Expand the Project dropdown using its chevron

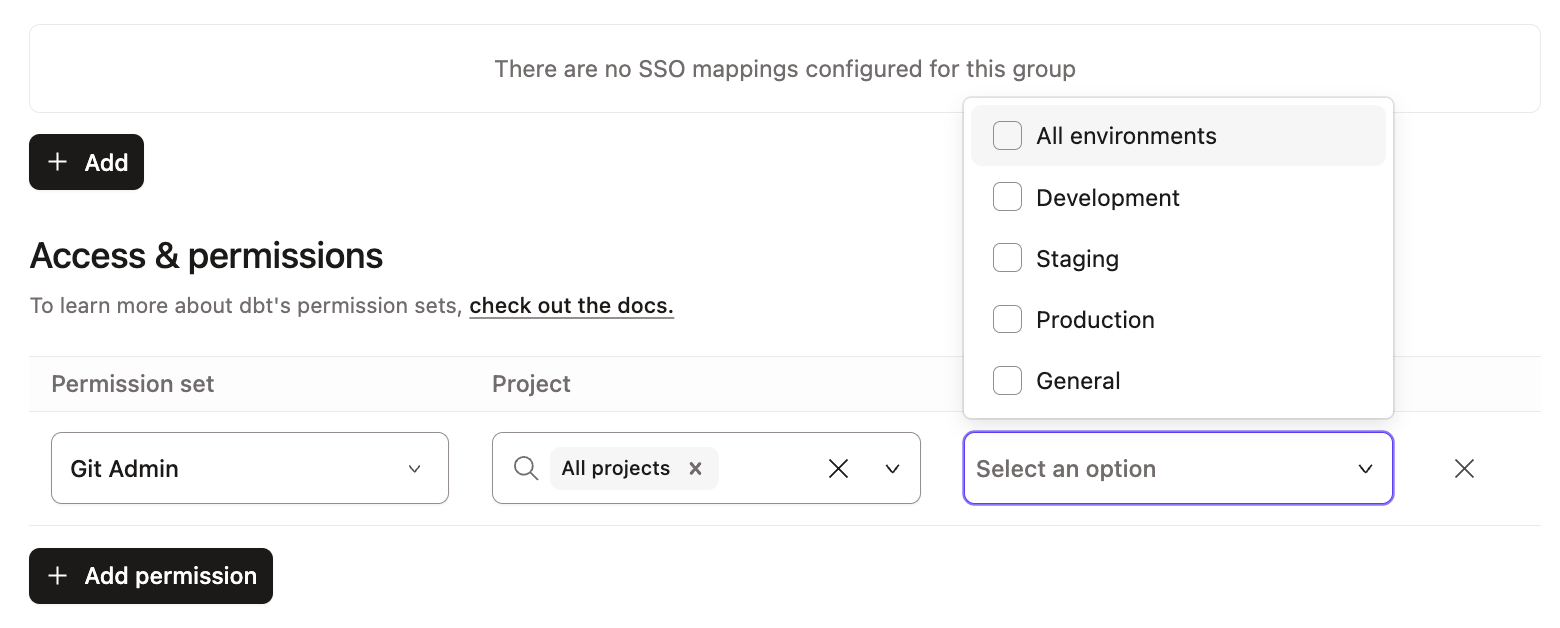(x=891, y=468)
